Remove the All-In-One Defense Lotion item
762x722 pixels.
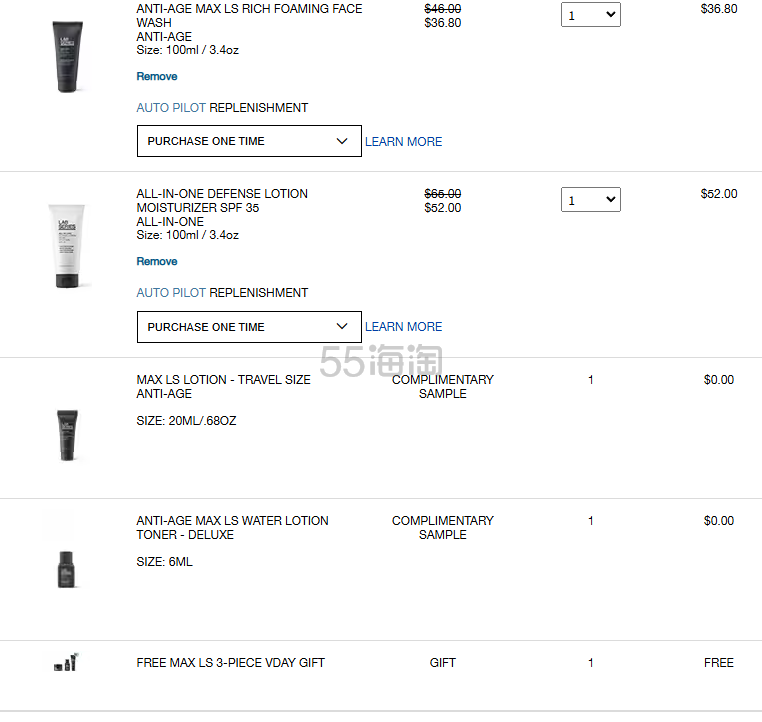point(157,261)
